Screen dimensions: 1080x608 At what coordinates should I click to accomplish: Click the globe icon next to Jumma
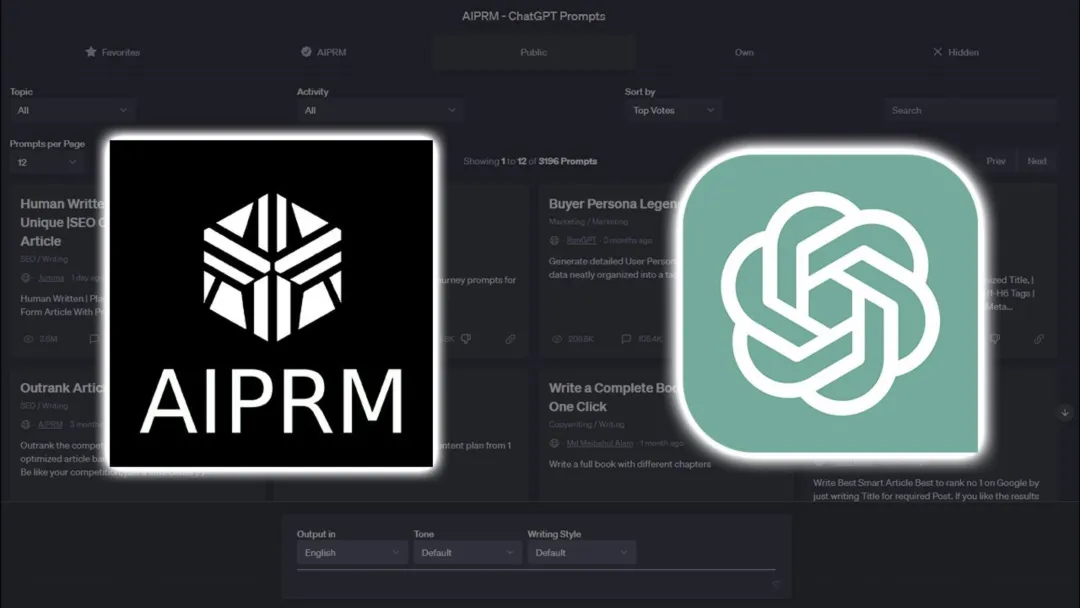tap(26, 278)
